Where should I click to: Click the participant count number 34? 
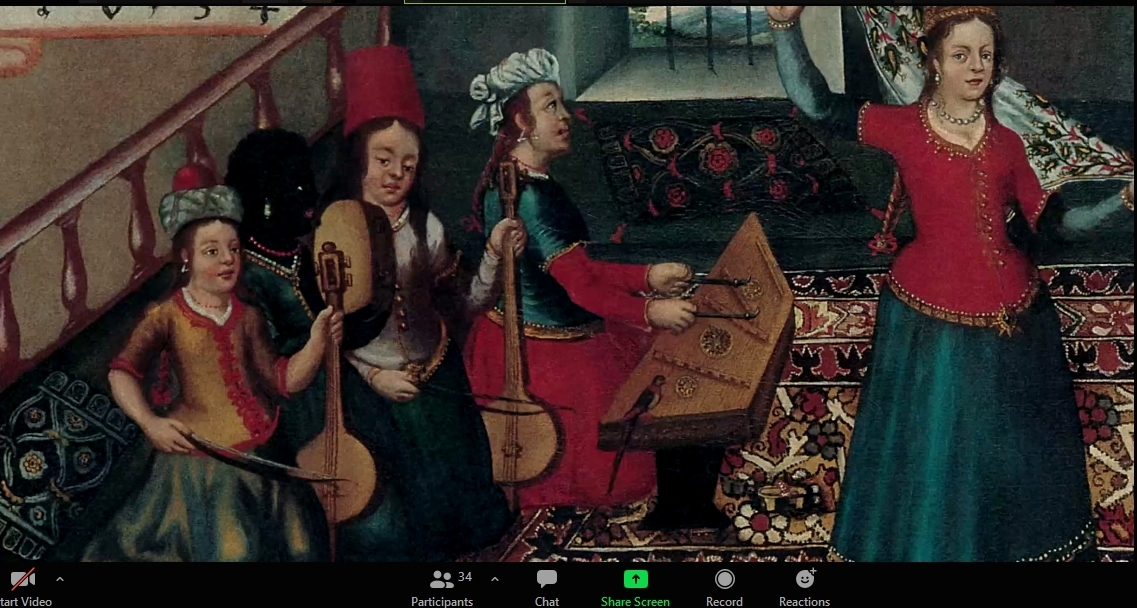click(464, 577)
